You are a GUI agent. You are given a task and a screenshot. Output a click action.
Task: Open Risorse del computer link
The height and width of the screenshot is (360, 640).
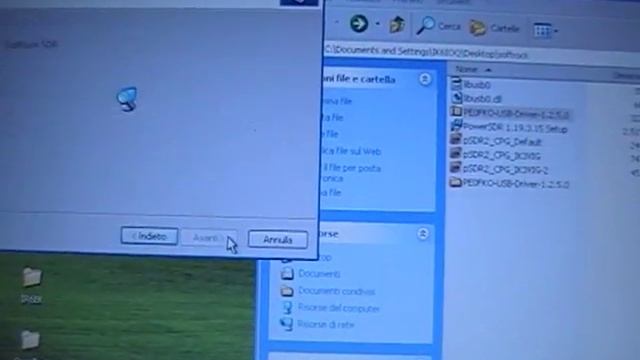(x=338, y=308)
